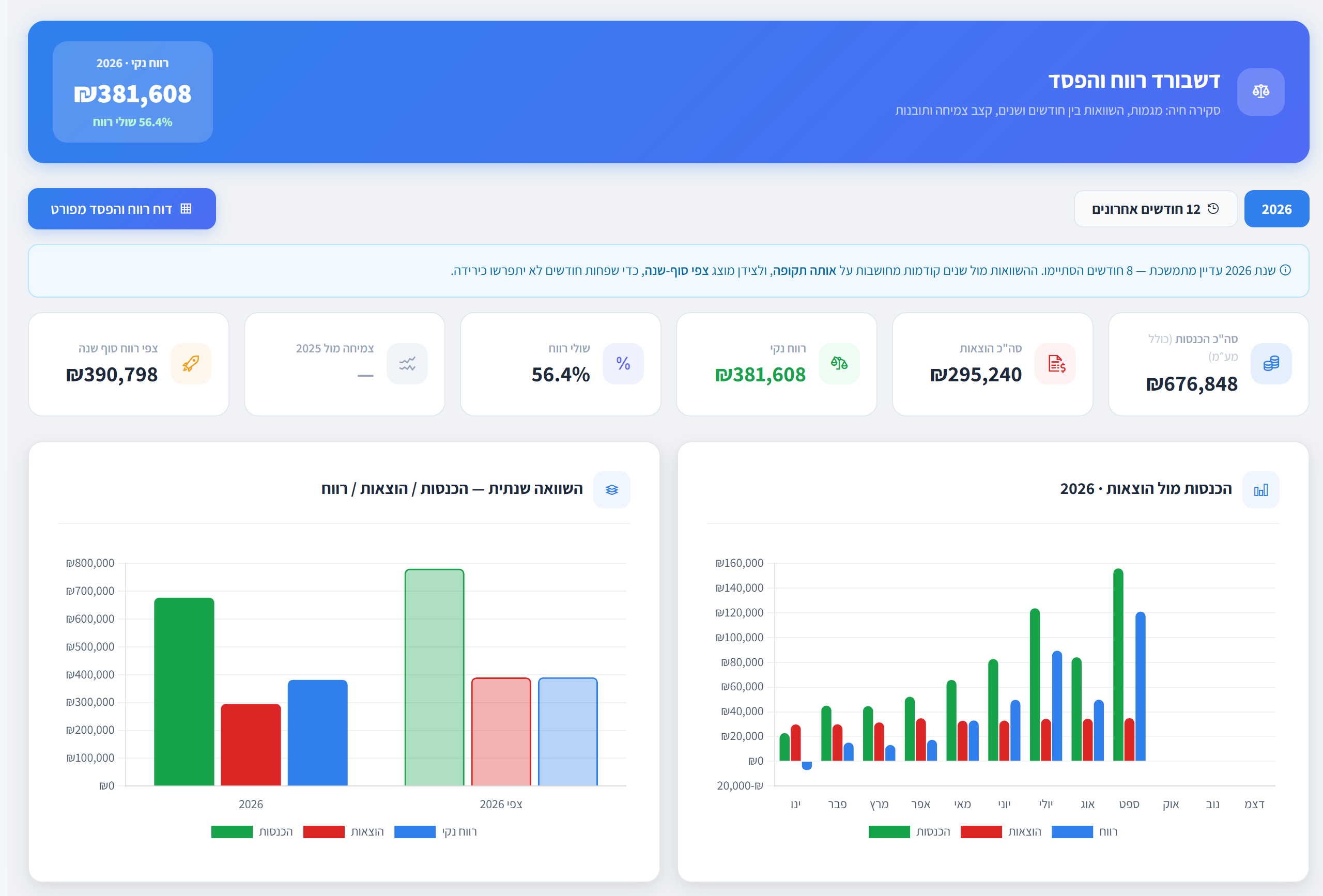Click the דשבורד רווח והפסד title
The image size is (1323, 896).
1134,80
